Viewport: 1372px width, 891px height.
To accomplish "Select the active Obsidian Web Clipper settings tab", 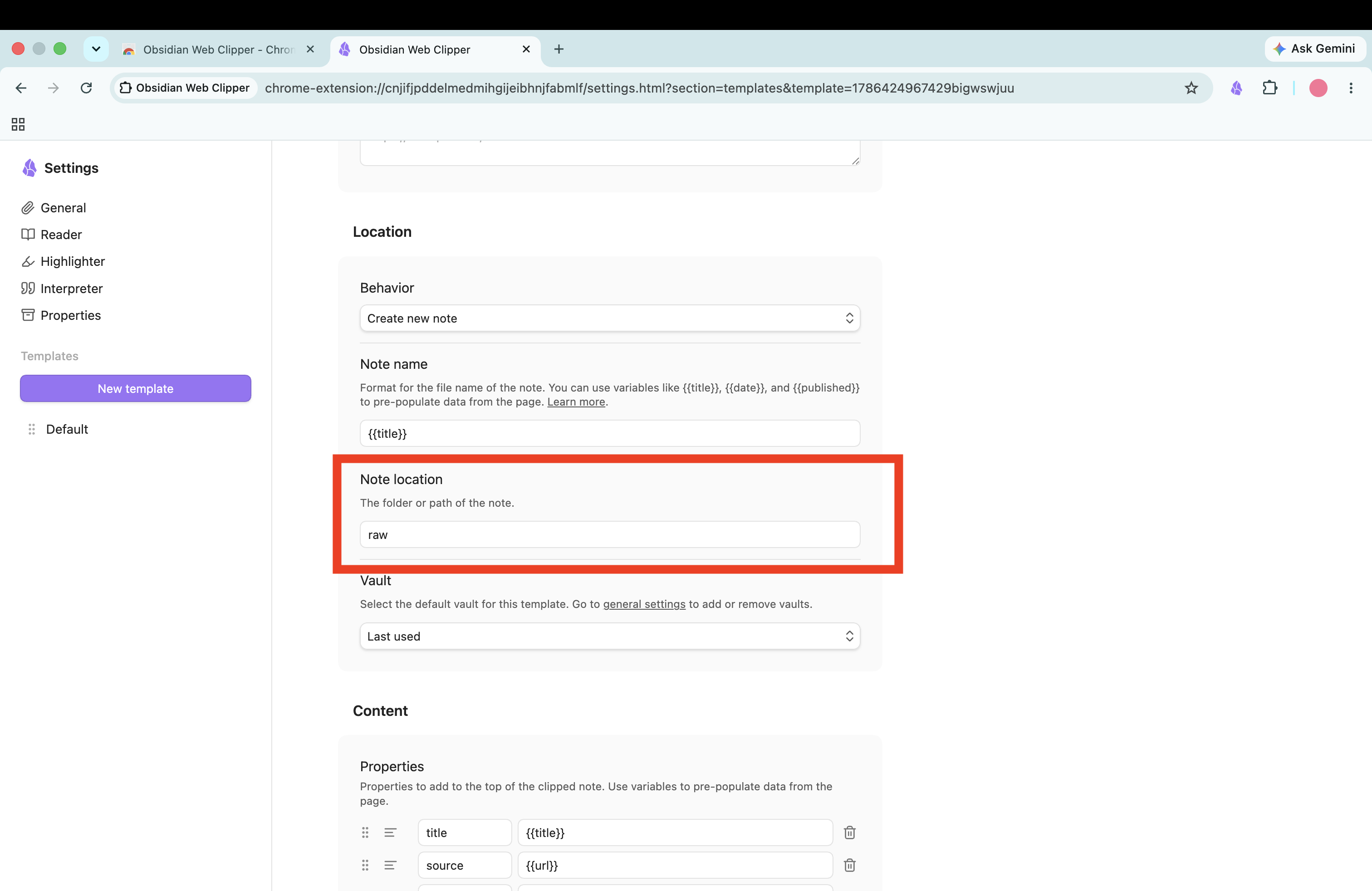I will (436, 49).
